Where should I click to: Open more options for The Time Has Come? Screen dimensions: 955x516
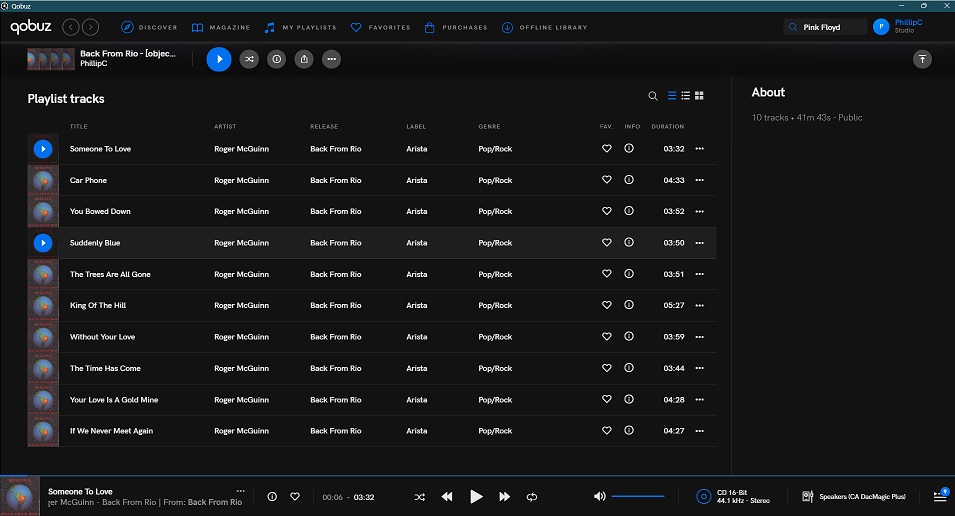click(x=700, y=368)
